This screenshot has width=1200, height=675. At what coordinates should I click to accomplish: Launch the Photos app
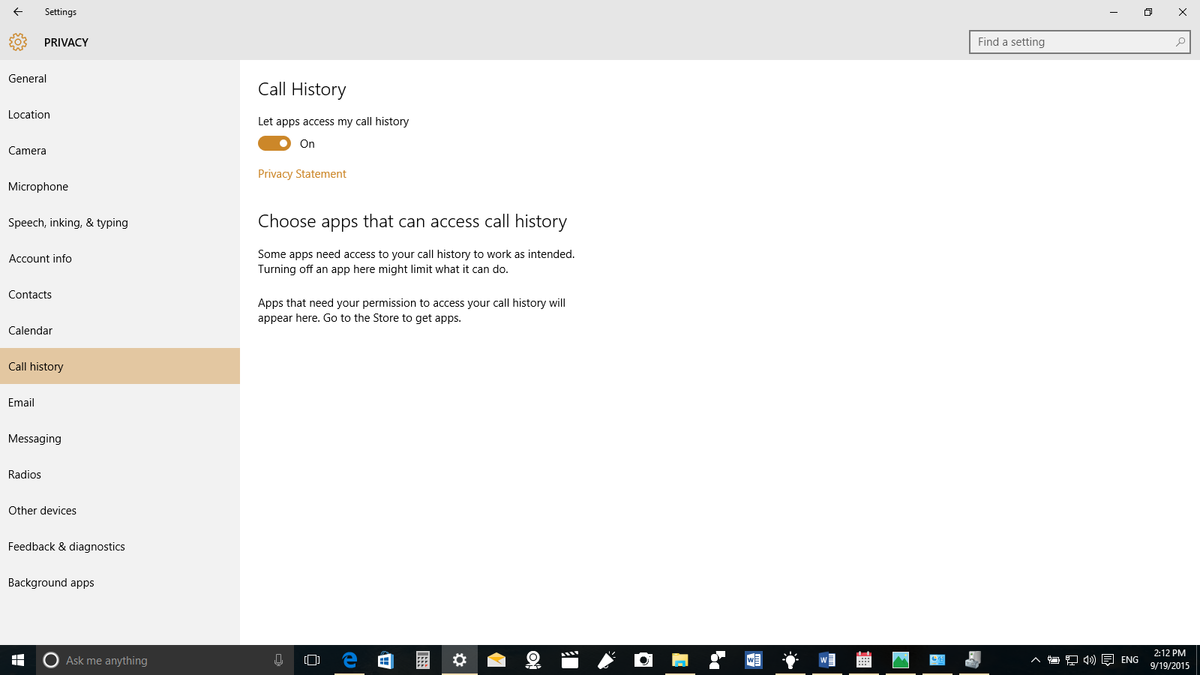(x=900, y=660)
